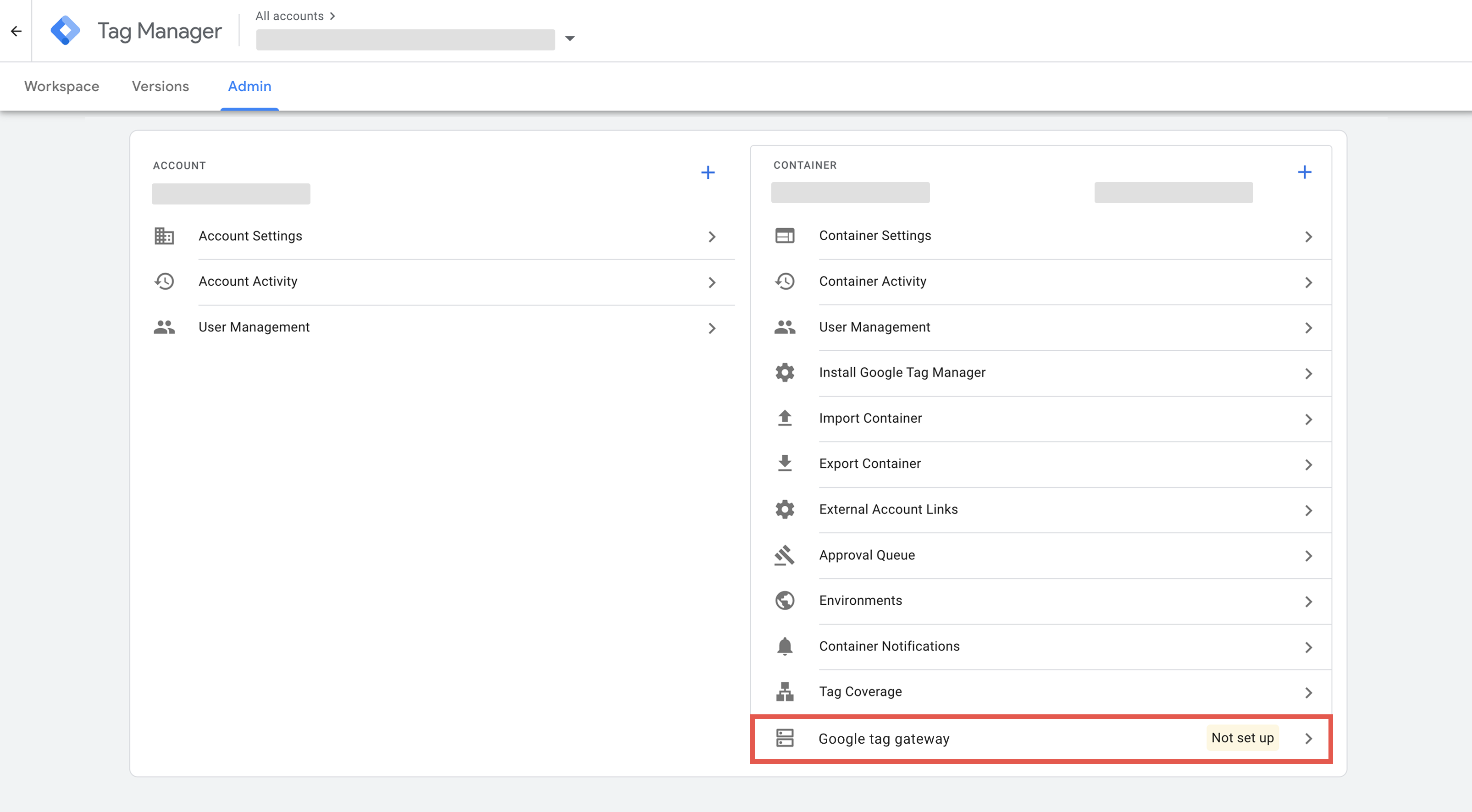Click the All accounts breadcrumb arrow
Screen dimensions: 1472x812
click(x=332, y=16)
